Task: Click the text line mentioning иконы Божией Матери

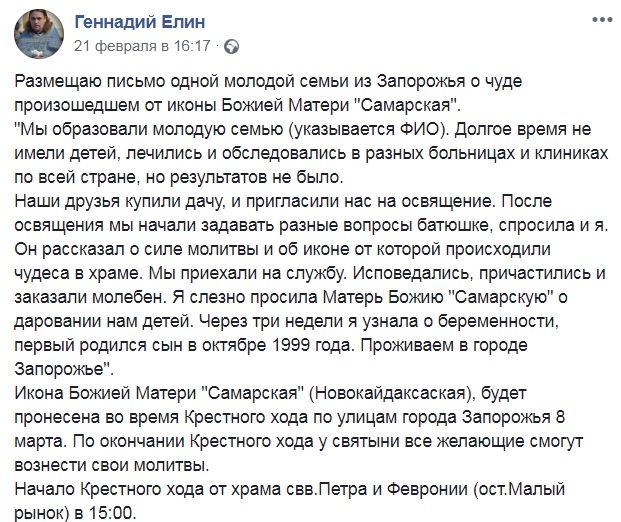Action: tap(238, 105)
